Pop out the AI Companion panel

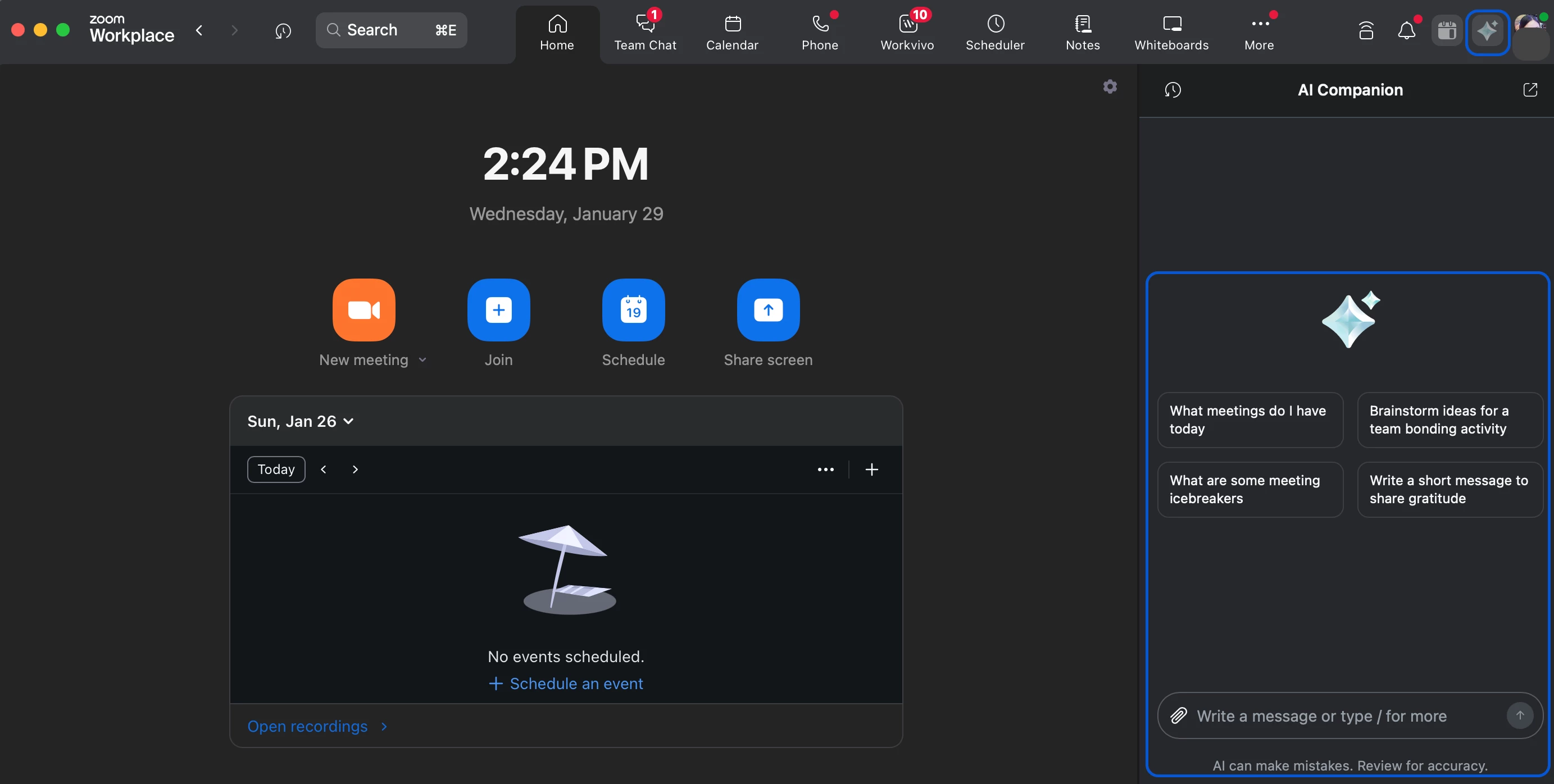pos(1530,90)
